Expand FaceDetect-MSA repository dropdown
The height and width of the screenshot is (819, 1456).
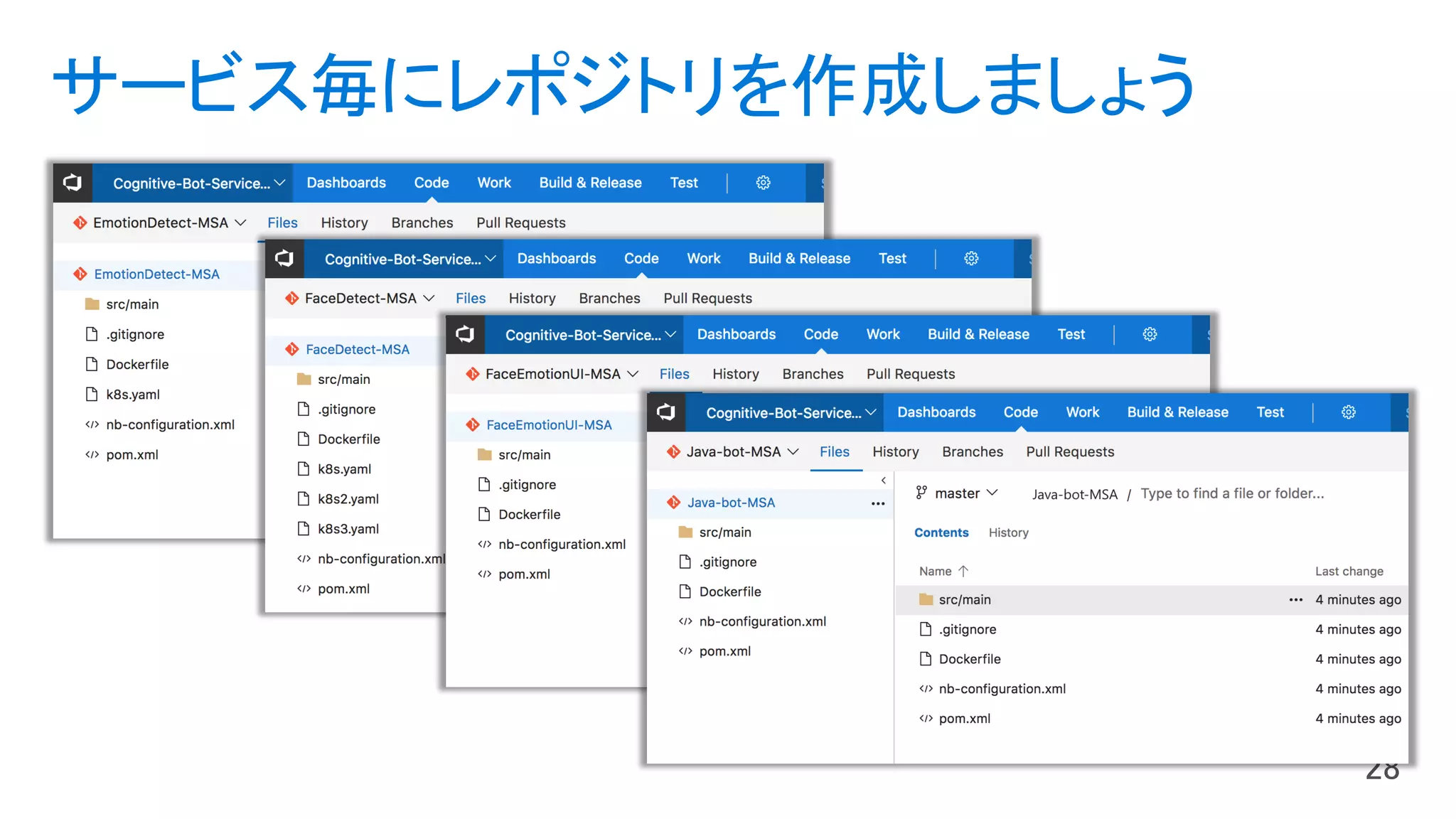pos(429,298)
